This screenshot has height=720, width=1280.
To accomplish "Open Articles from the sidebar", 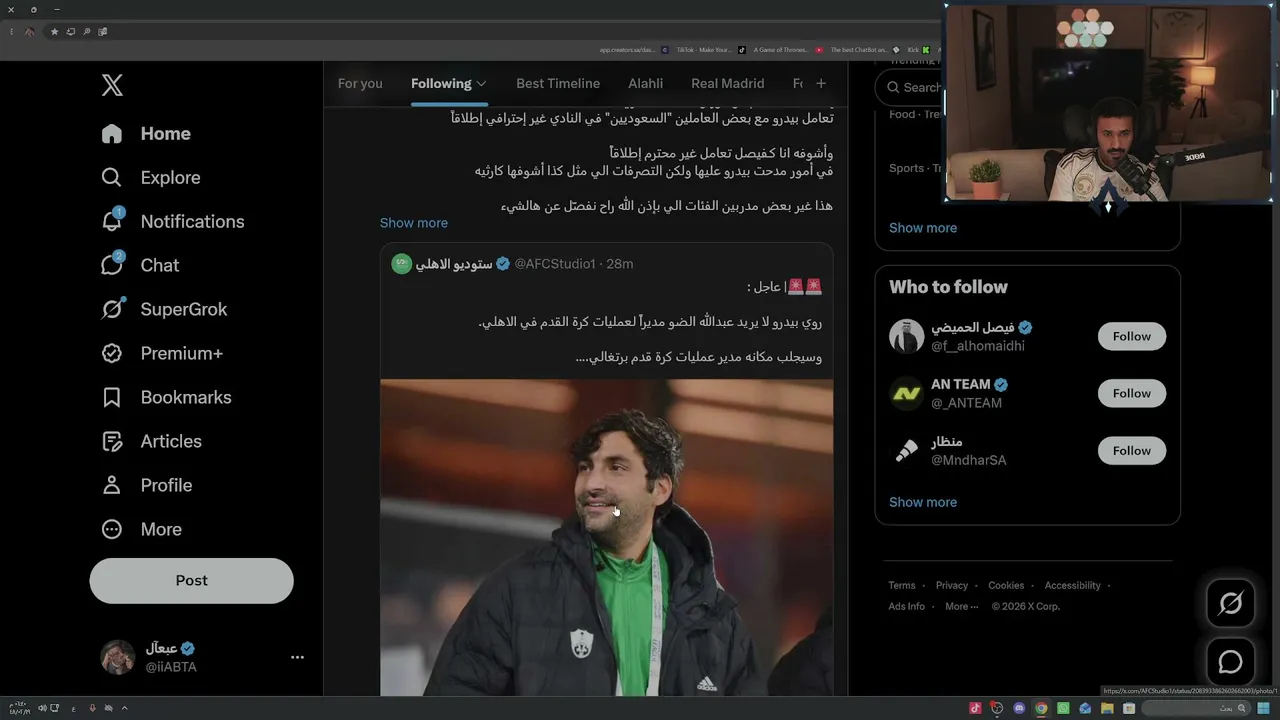I will (x=151, y=442).
